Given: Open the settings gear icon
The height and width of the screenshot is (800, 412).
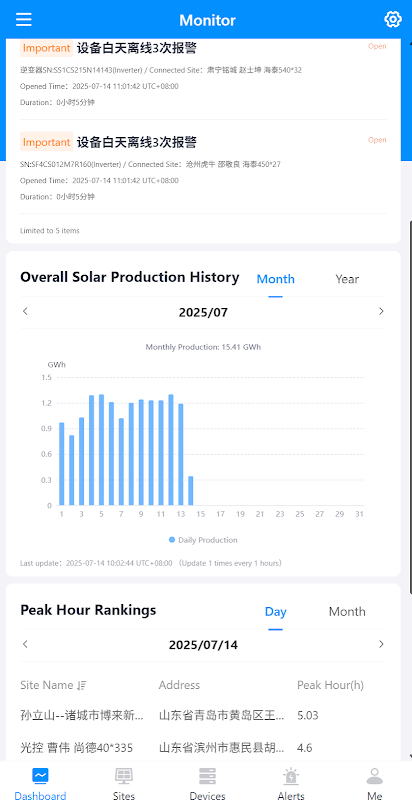Looking at the screenshot, I should pos(393,19).
